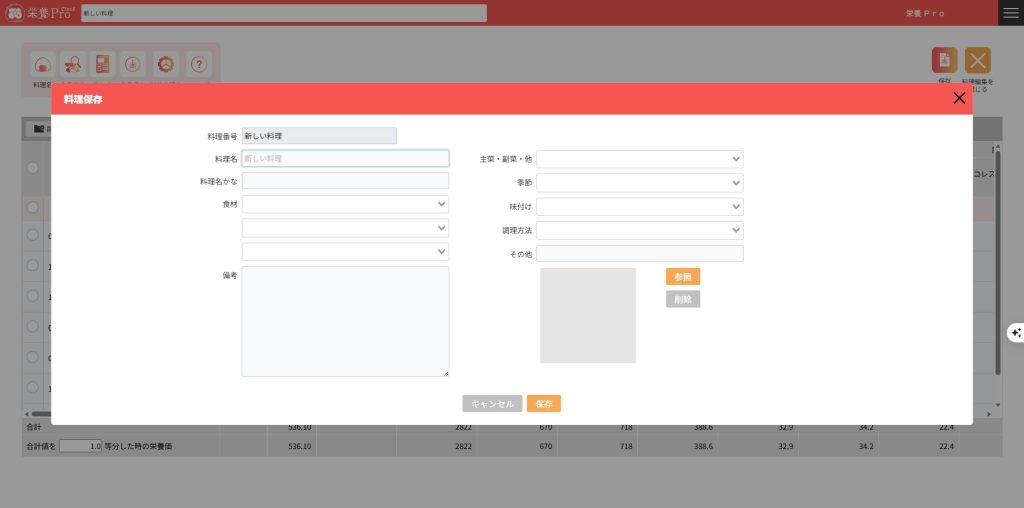
Task: Open the first 食材 dropdown
Action: point(345,204)
